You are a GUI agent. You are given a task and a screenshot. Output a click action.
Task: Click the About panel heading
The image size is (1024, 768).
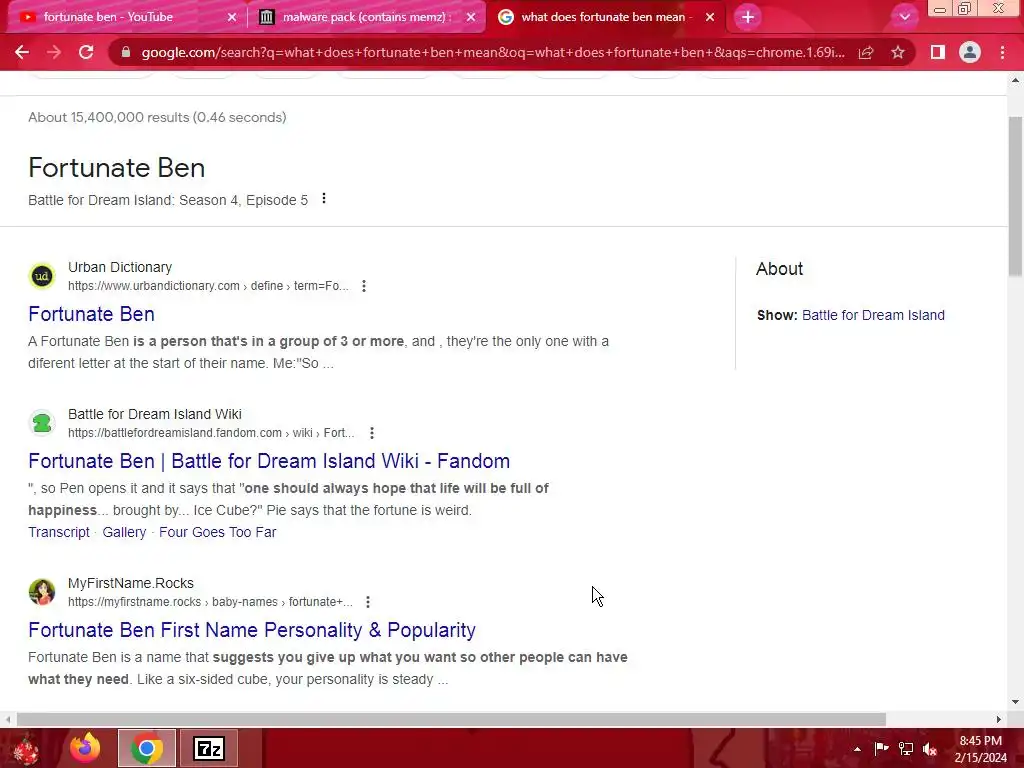tap(779, 269)
